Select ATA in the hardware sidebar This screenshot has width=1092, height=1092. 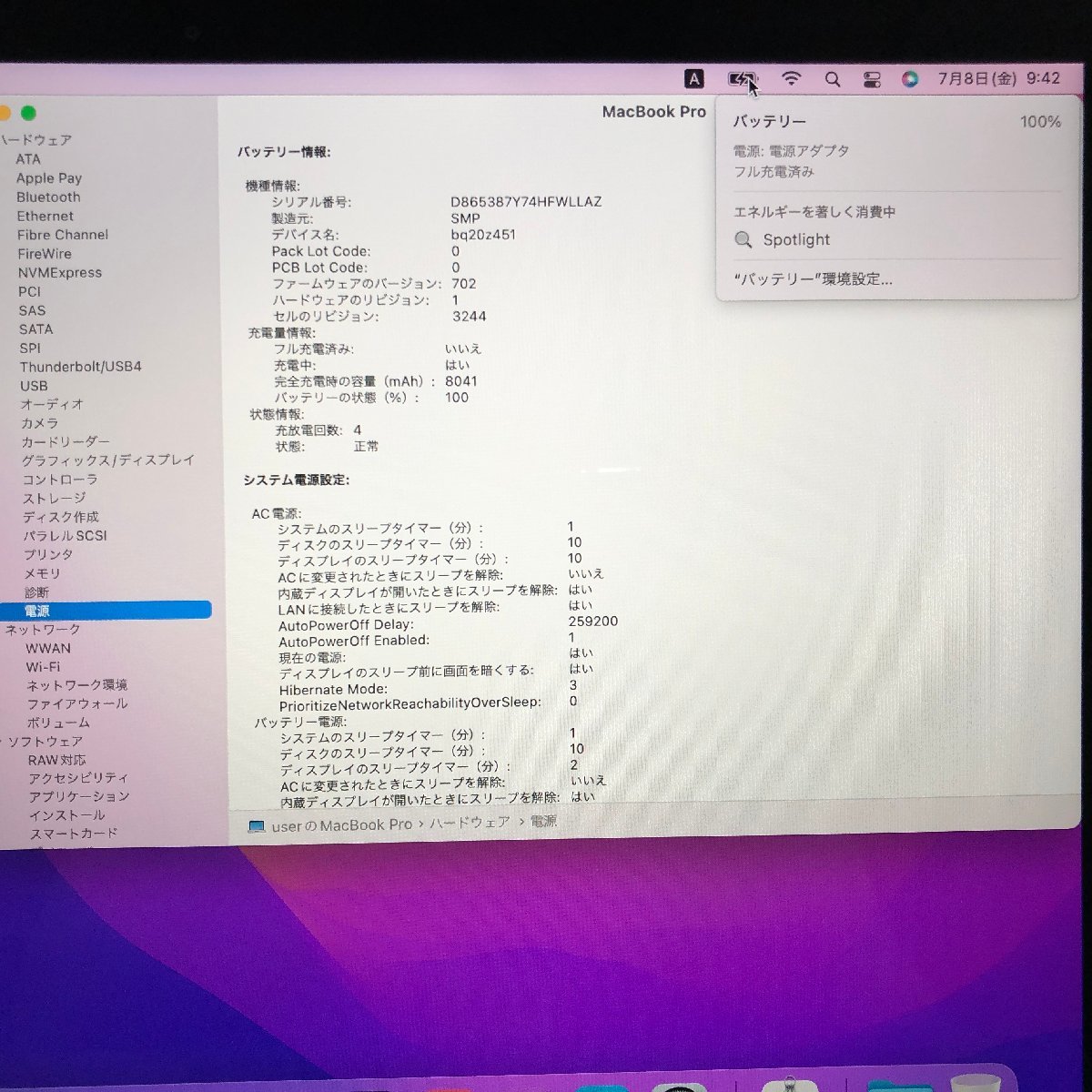(28, 159)
